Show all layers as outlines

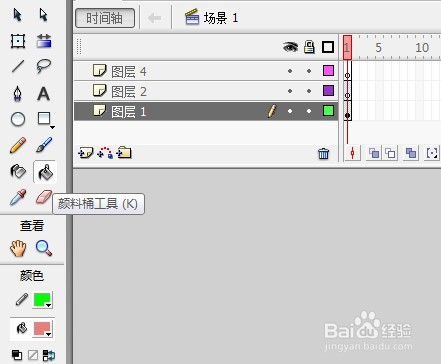[328, 47]
